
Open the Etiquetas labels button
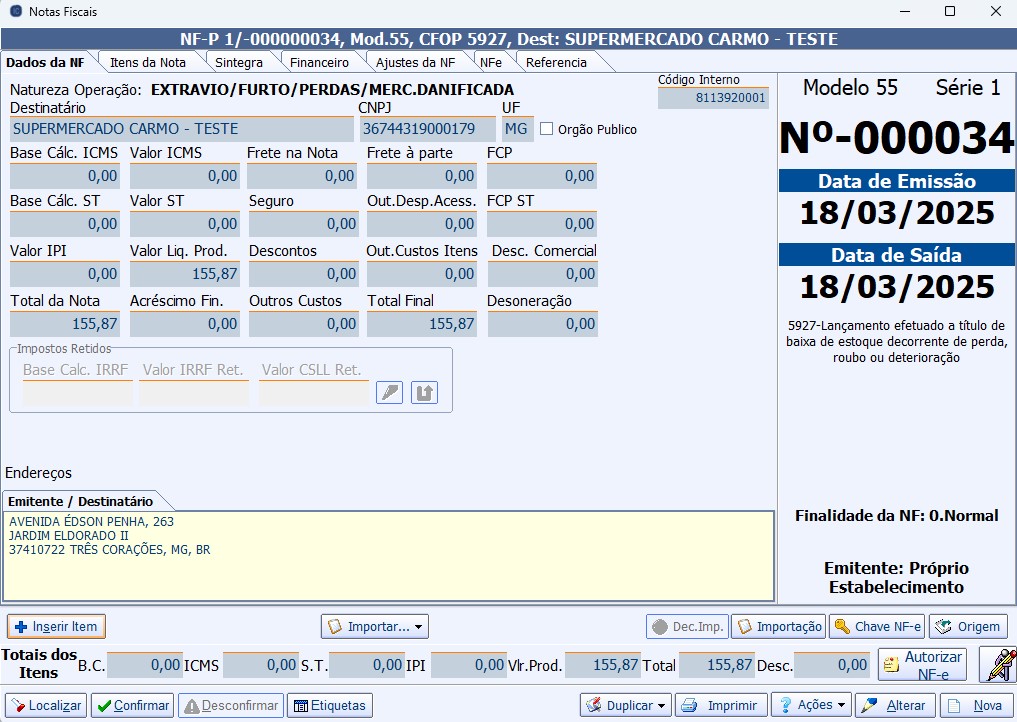pos(329,705)
